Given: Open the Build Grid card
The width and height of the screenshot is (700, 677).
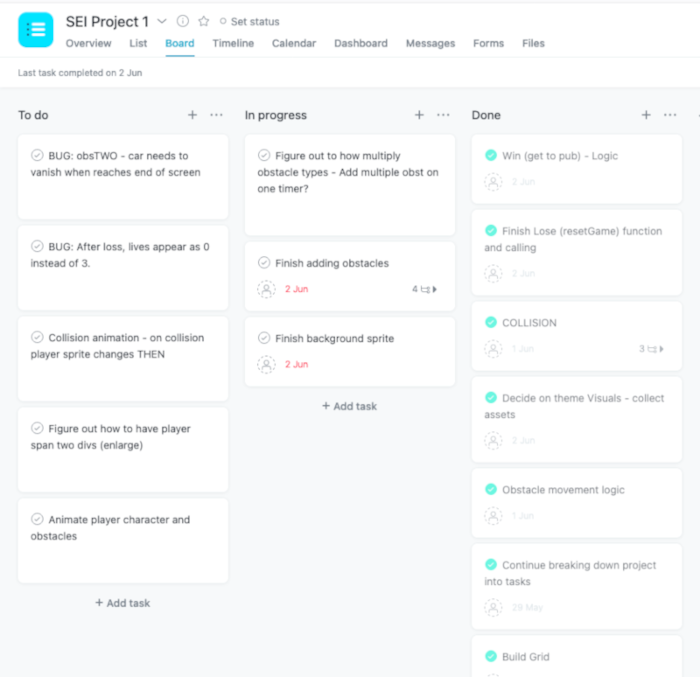Looking at the screenshot, I should coord(577,656).
